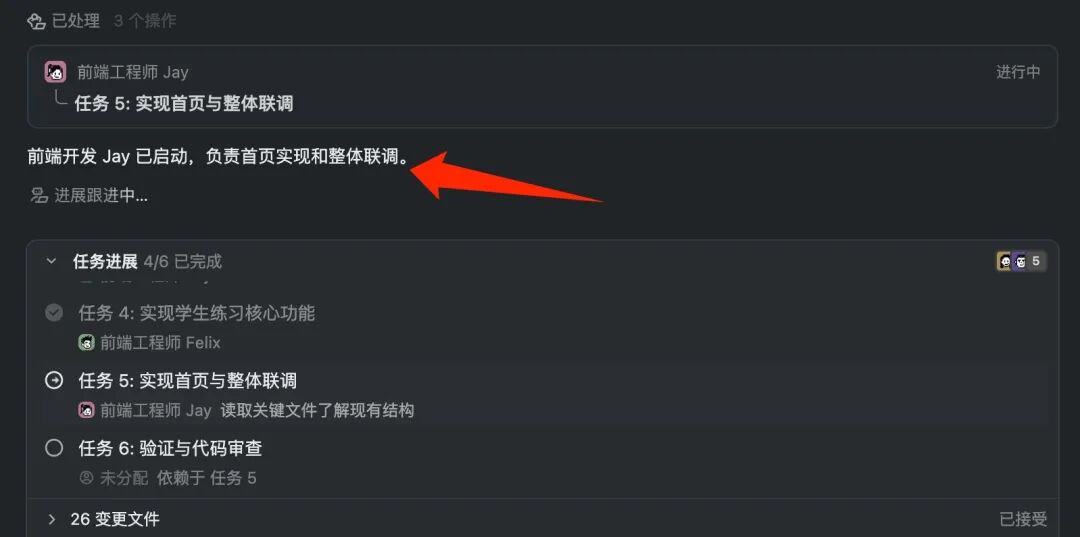The image size is (1080, 537).
Task: Expand the 已处理 3 个操作 summary
Action: pyautogui.click(x=102, y=21)
